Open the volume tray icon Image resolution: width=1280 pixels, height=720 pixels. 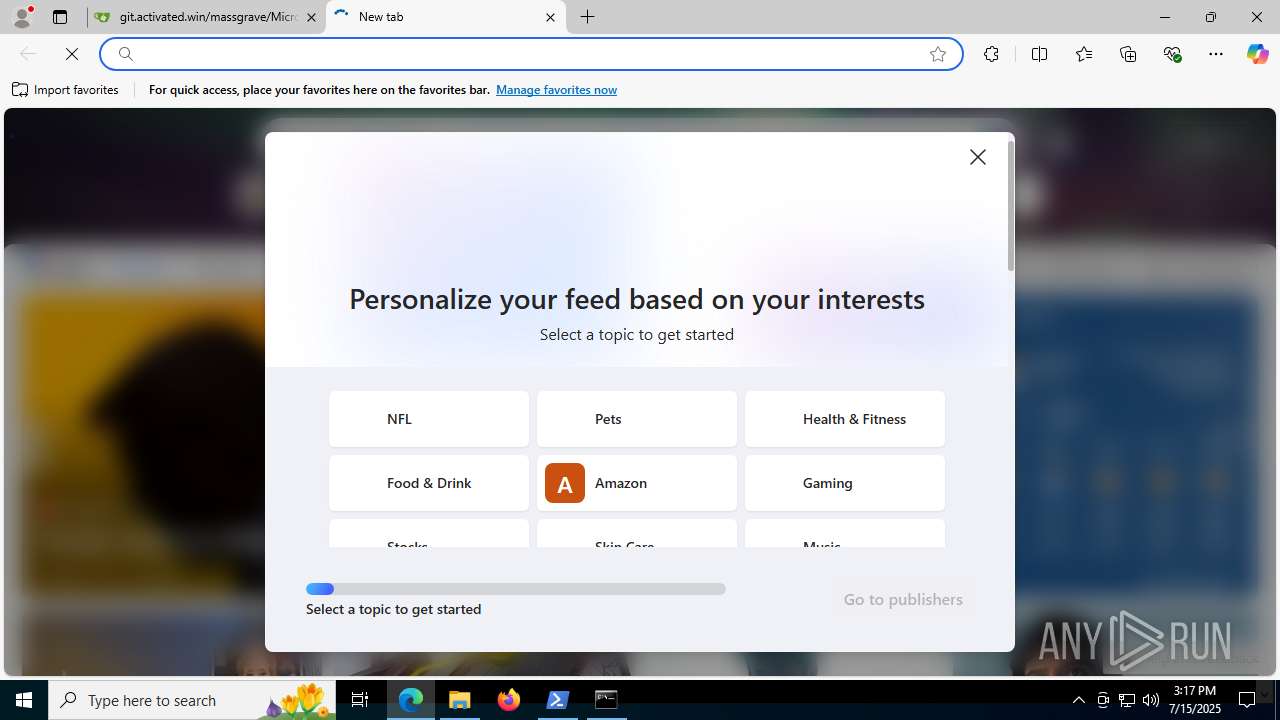pos(1150,700)
